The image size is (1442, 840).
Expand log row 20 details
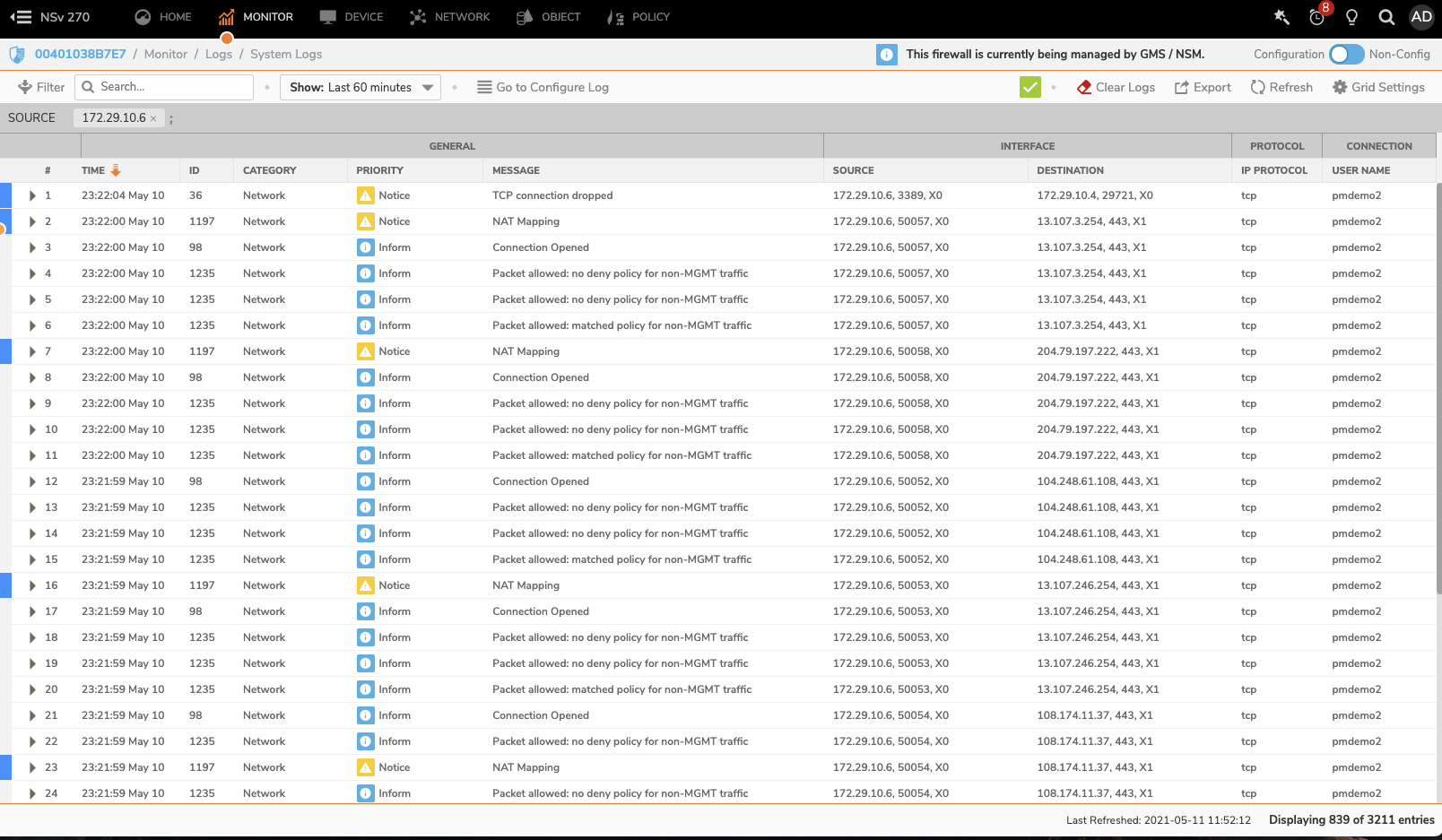coord(32,689)
